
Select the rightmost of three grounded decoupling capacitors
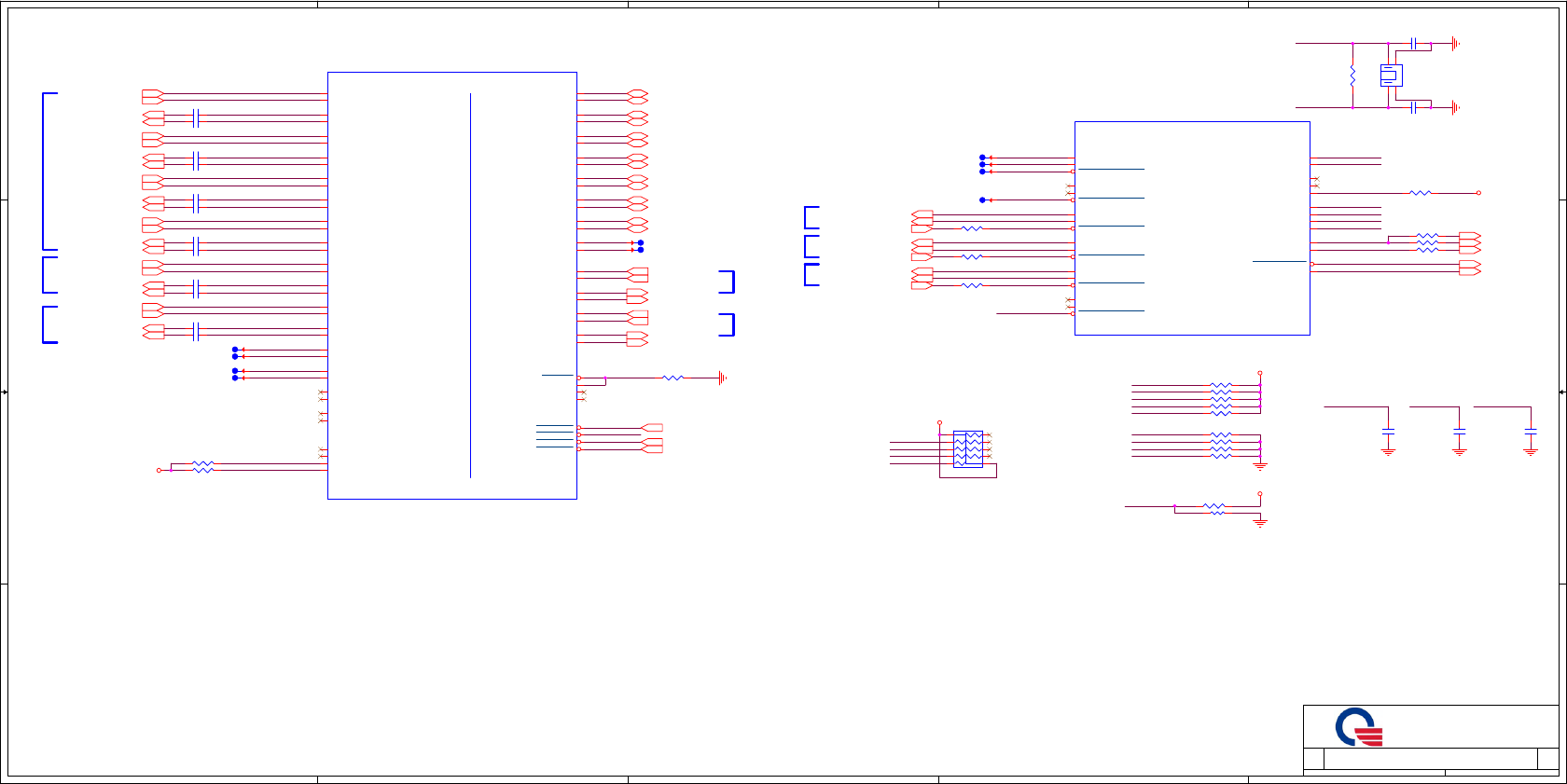[x=1531, y=431]
